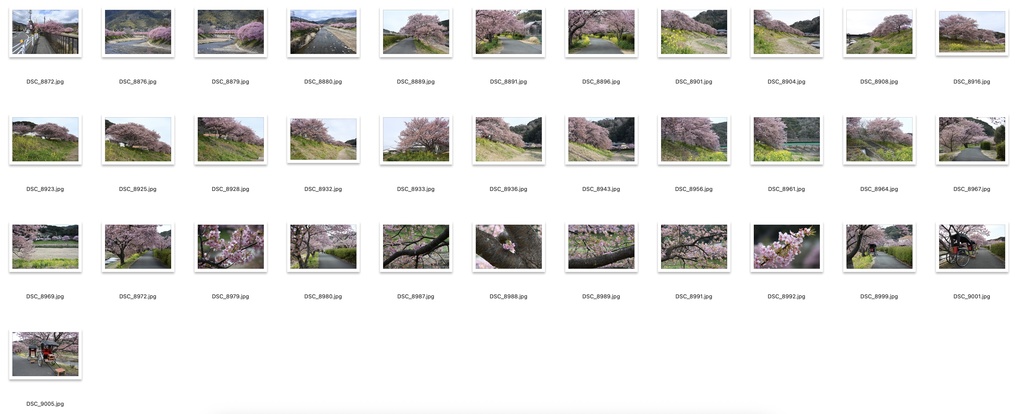
Task: Select the DSC_8989.jpg thumbnail
Action: [601, 247]
